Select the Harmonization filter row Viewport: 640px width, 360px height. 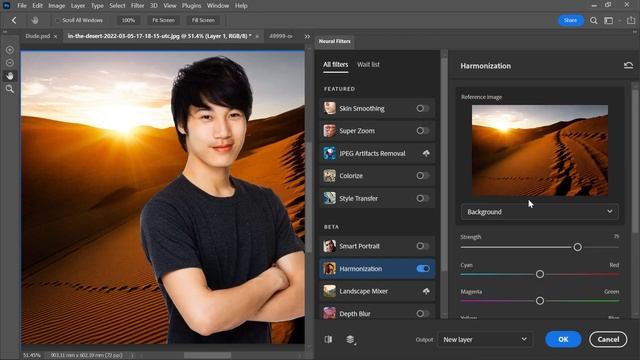[377, 269]
